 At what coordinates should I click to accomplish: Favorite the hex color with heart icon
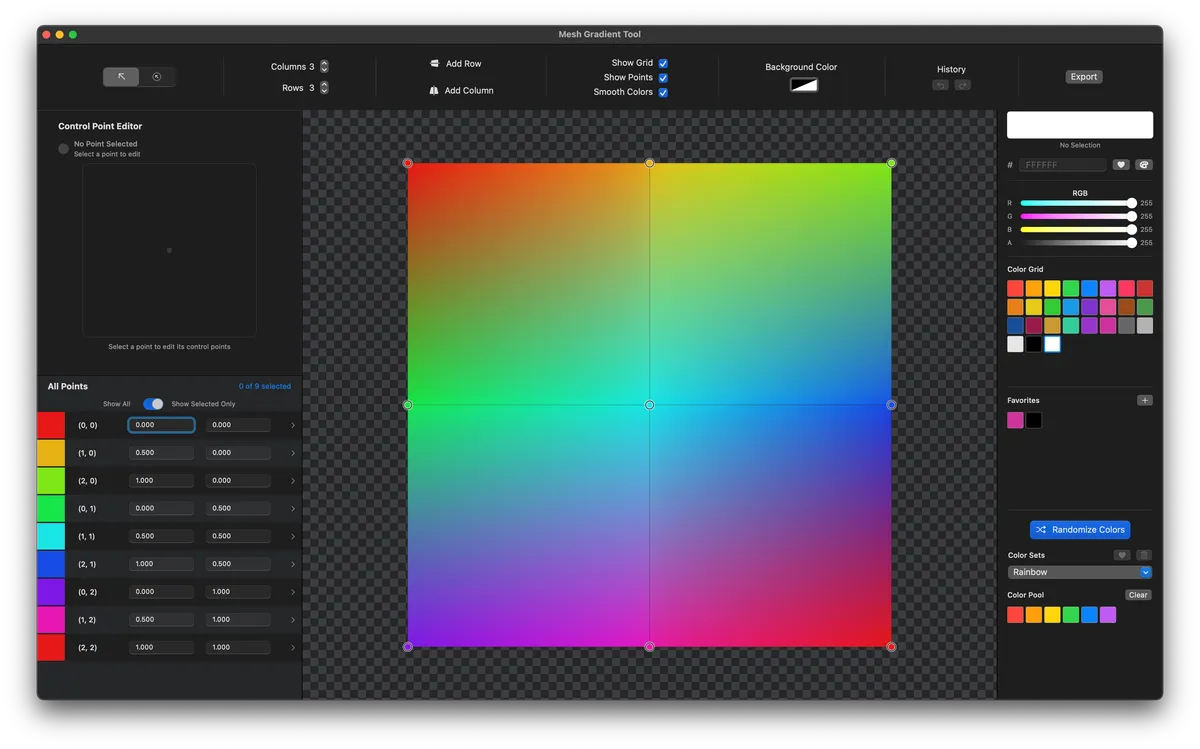(x=1121, y=165)
